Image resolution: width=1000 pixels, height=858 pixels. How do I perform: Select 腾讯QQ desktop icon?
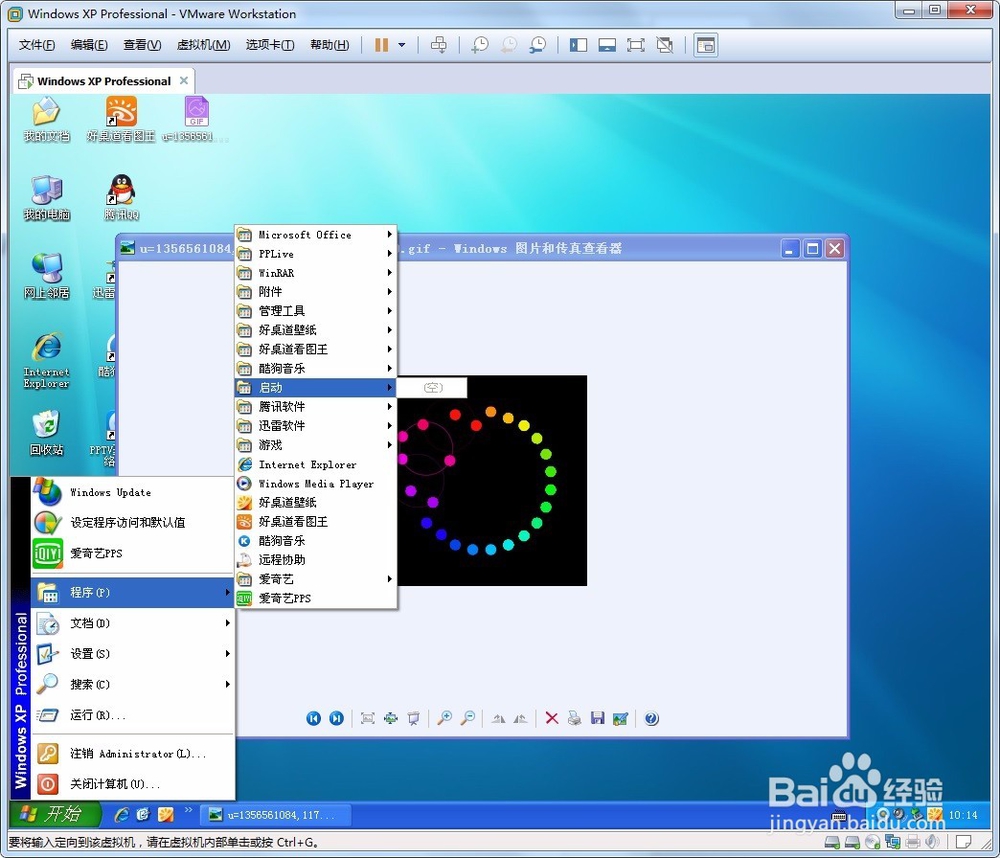click(121, 198)
